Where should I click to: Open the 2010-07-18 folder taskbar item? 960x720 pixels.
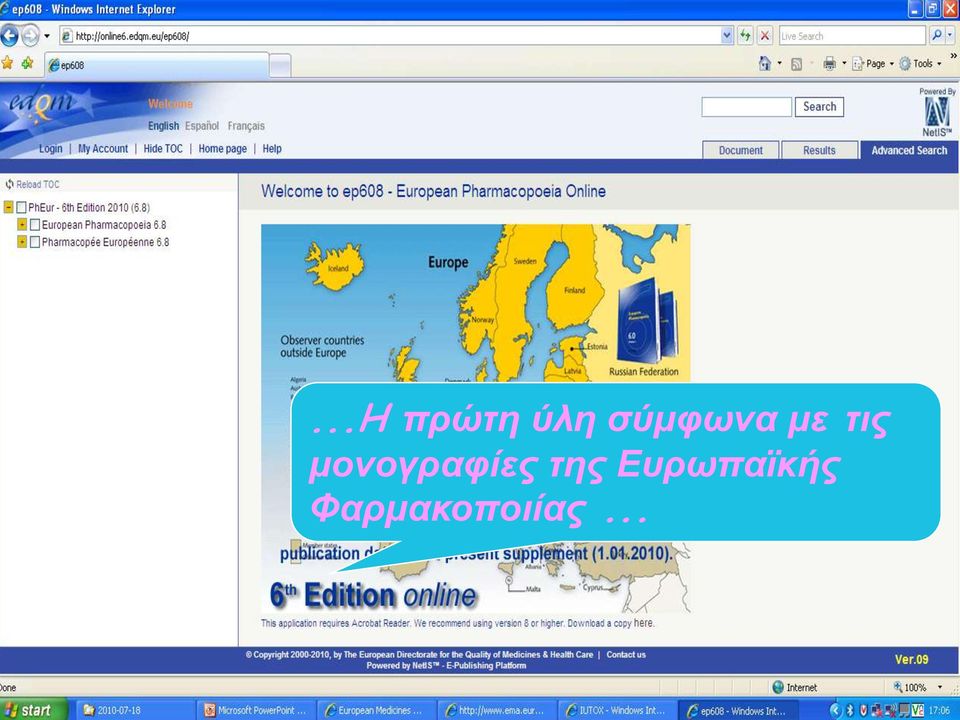pyautogui.click(x=136, y=710)
